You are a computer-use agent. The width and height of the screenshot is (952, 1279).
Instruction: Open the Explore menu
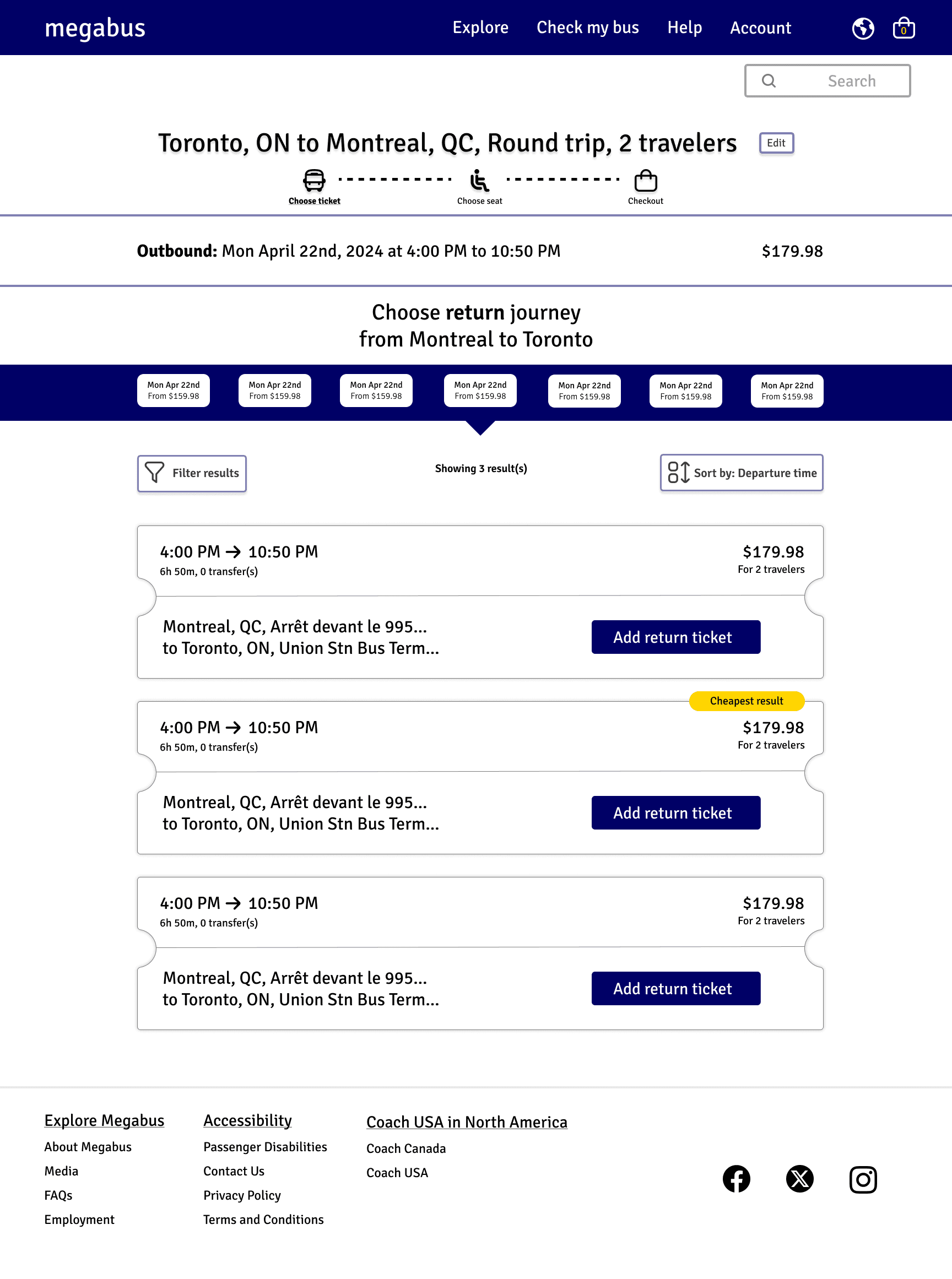(x=480, y=28)
